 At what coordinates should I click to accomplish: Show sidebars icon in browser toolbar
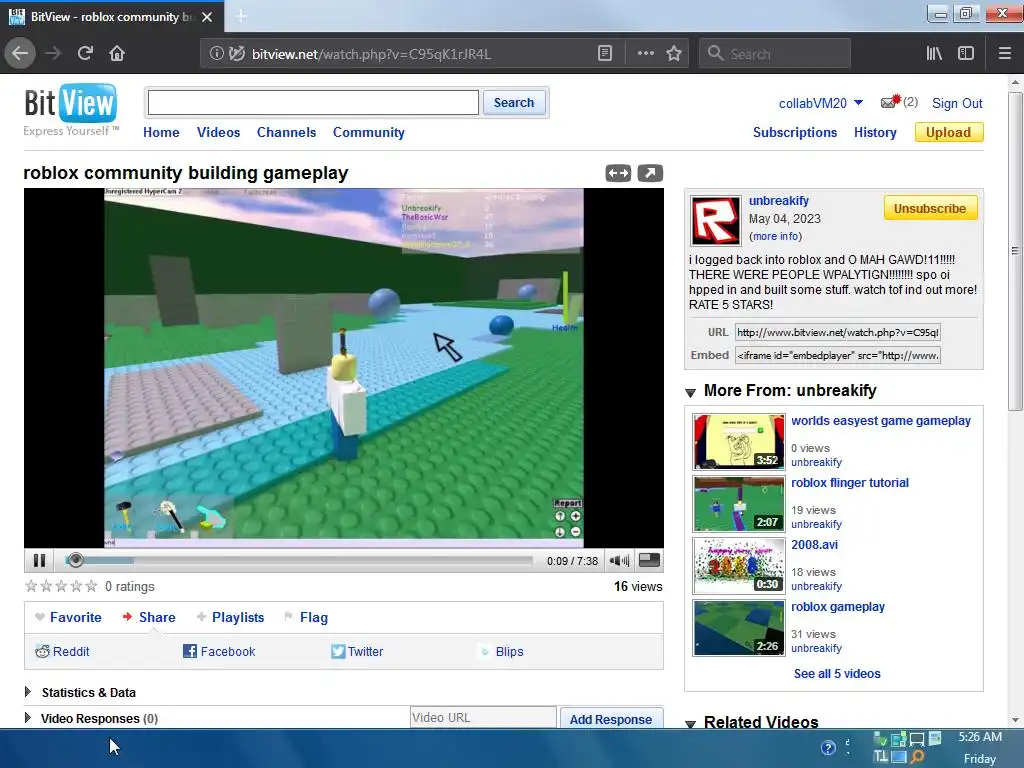[966, 54]
